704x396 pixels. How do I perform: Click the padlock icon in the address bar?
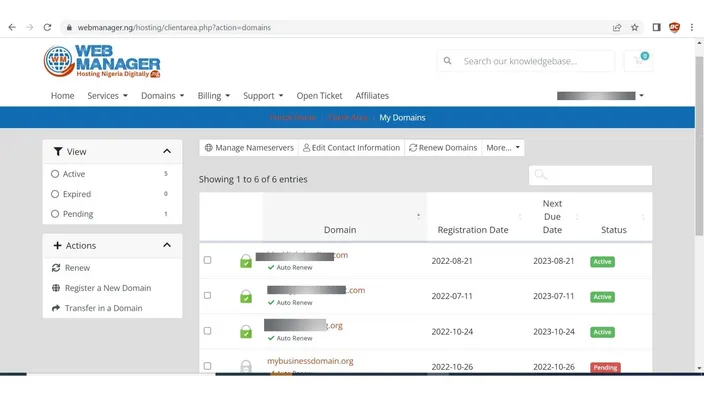69,27
